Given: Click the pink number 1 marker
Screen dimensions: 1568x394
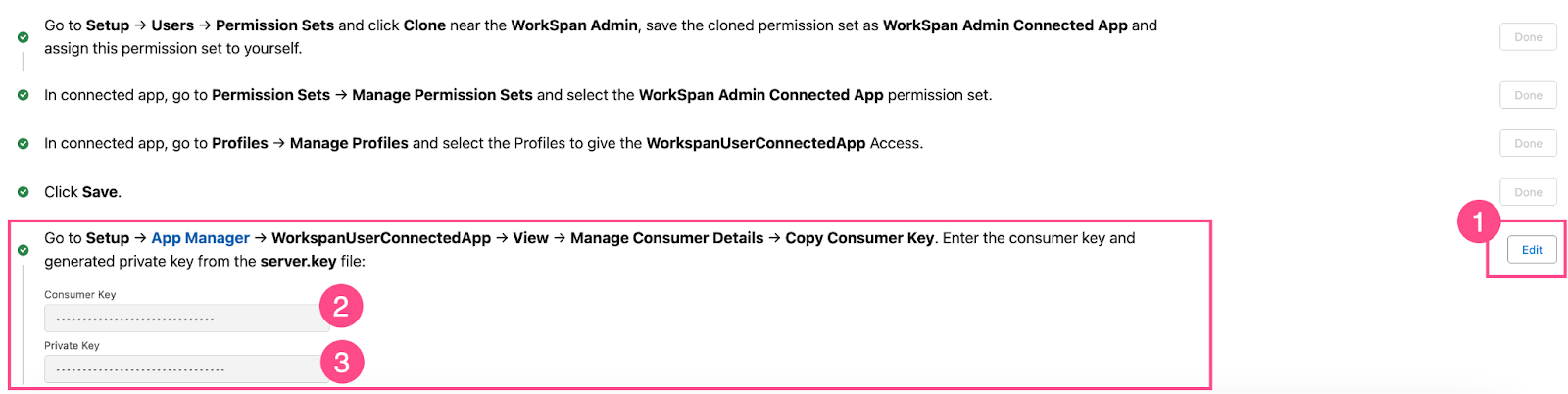Looking at the screenshot, I should [1478, 222].
